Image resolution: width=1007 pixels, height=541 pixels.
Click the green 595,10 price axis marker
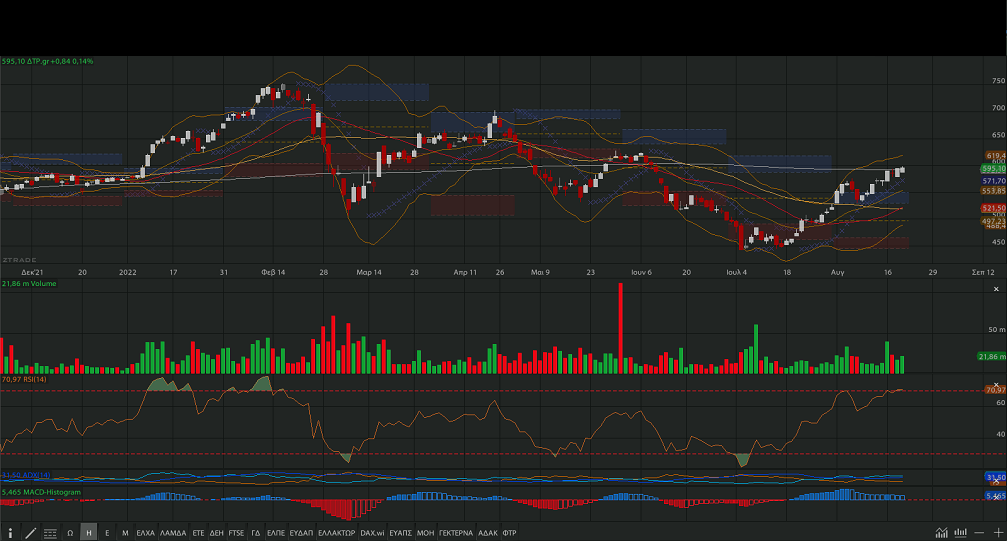(992, 169)
